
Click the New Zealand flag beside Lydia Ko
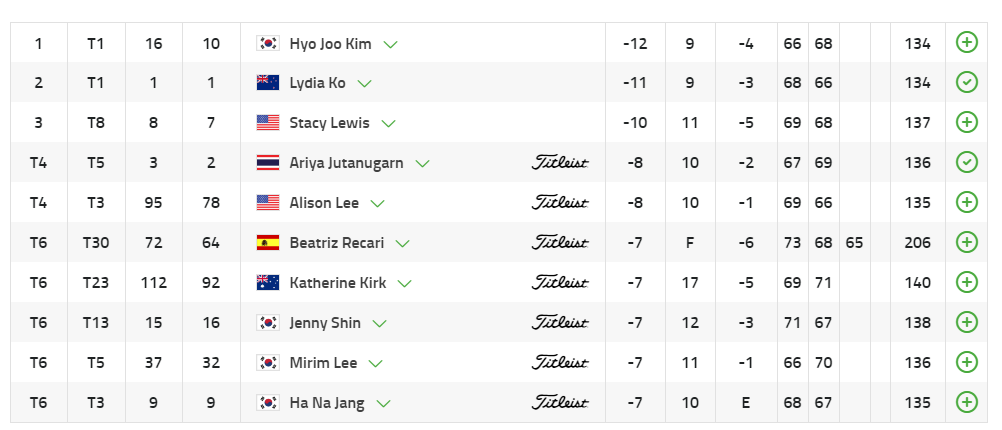pos(267,83)
